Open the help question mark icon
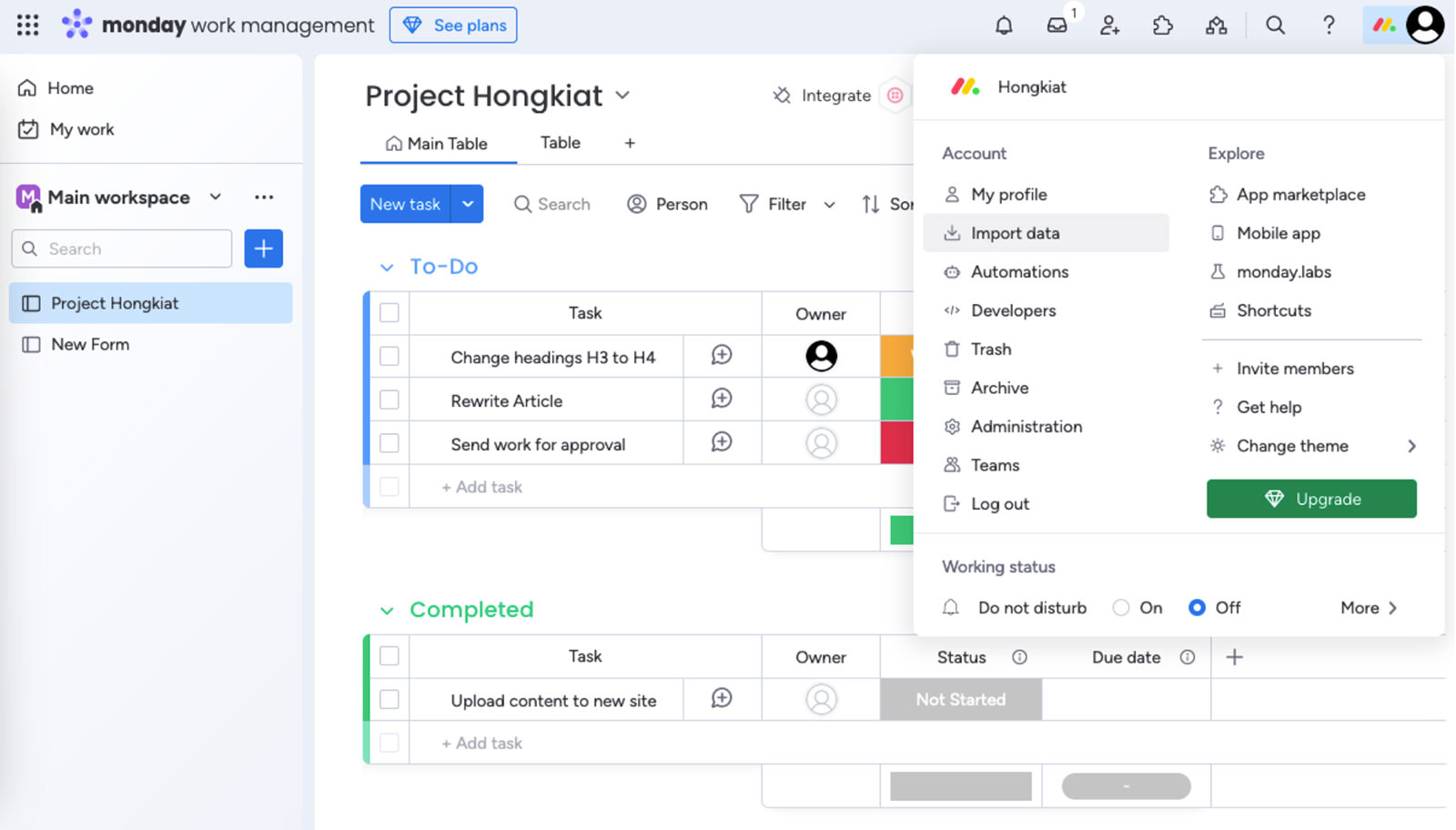Screen dimensions: 1456x830 click(1329, 25)
